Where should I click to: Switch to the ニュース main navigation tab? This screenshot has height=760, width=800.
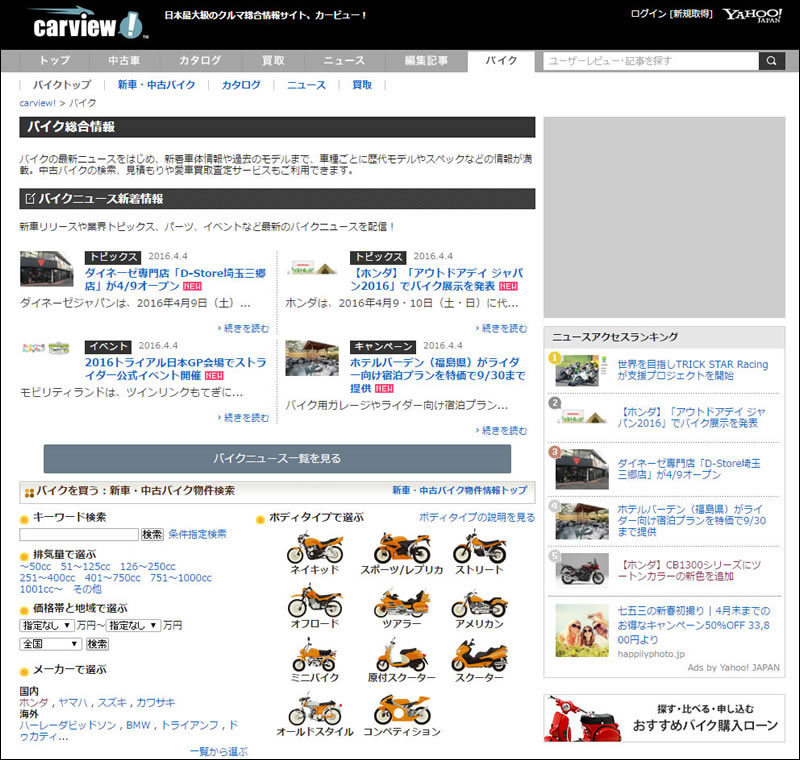[x=344, y=61]
